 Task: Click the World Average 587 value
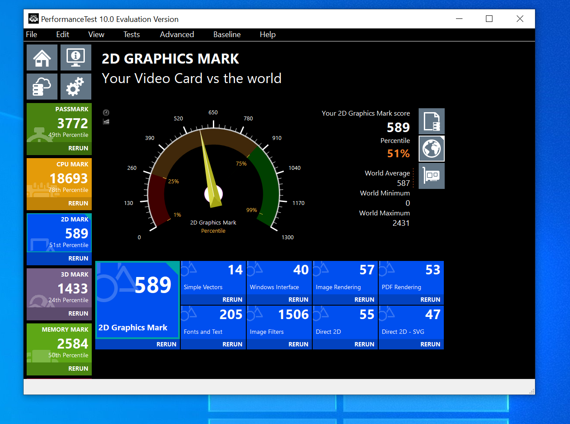click(x=403, y=183)
